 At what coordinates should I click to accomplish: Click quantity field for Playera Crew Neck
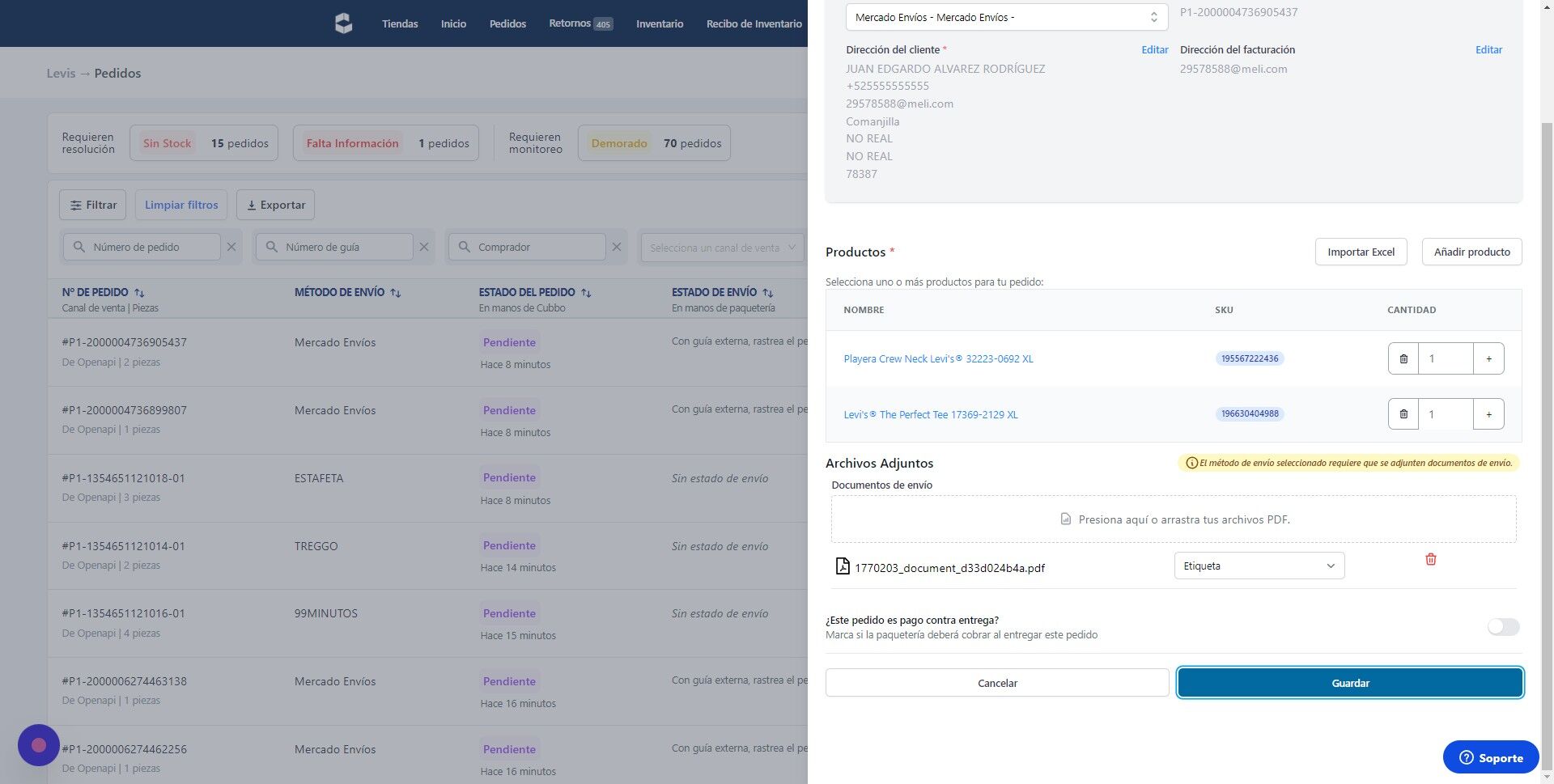pyautogui.click(x=1446, y=358)
